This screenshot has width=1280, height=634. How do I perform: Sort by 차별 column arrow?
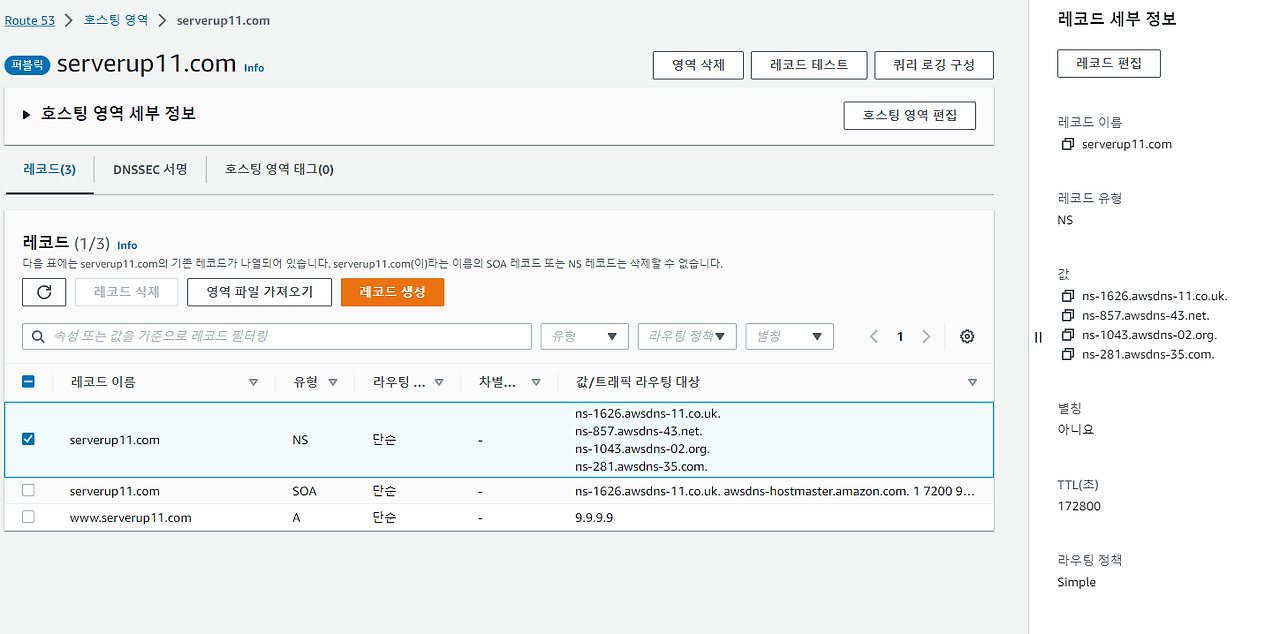pyautogui.click(x=536, y=382)
